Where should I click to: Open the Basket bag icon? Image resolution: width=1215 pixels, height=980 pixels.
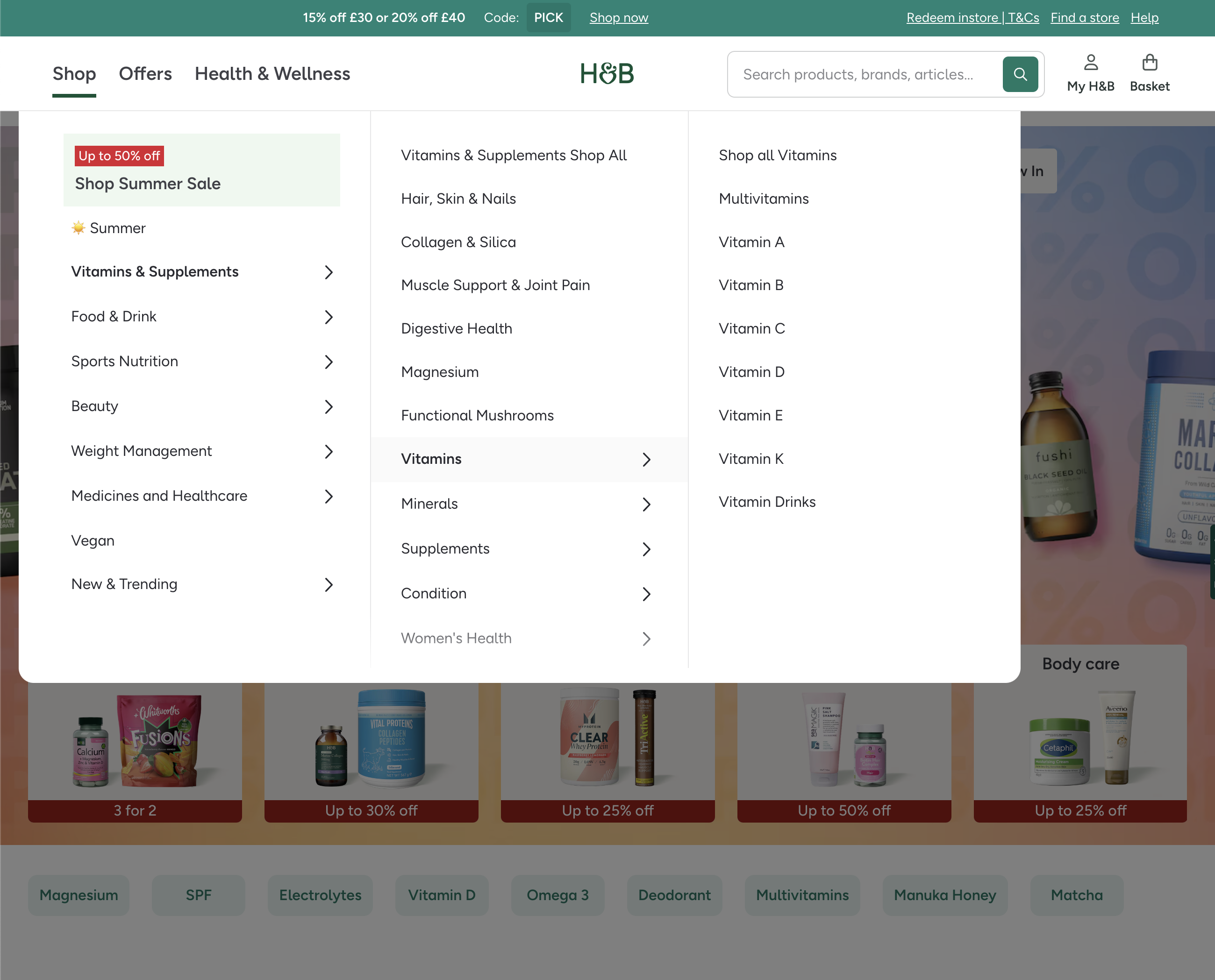pos(1149,71)
